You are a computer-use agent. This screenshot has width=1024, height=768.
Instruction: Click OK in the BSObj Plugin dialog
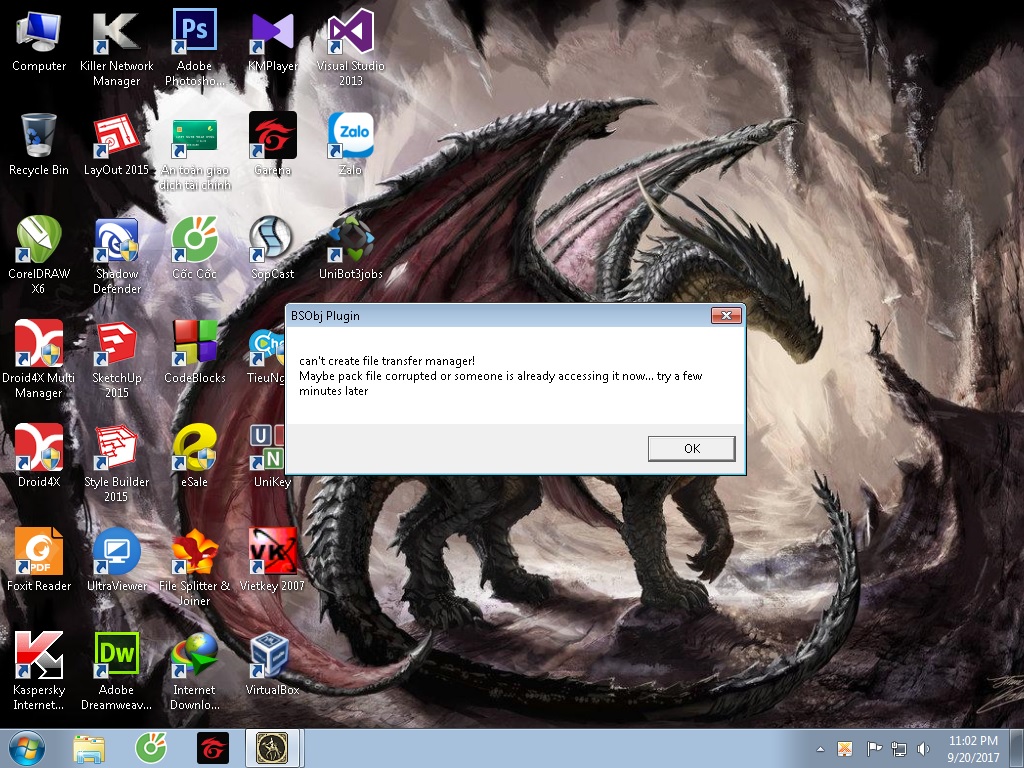[692, 449]
